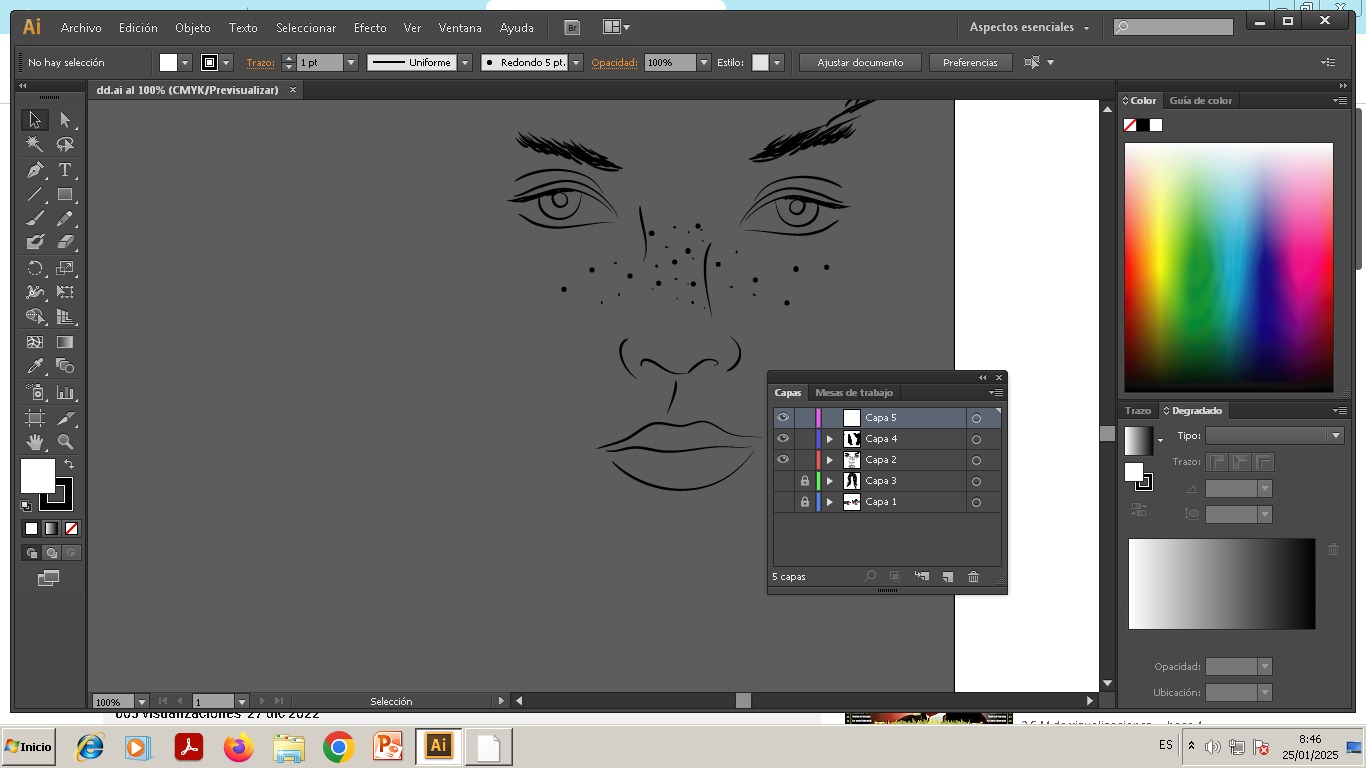This screenshot has width=1366, height=768.
Task: Select the Magic Wand tool
Action: [x=35, y=145]
